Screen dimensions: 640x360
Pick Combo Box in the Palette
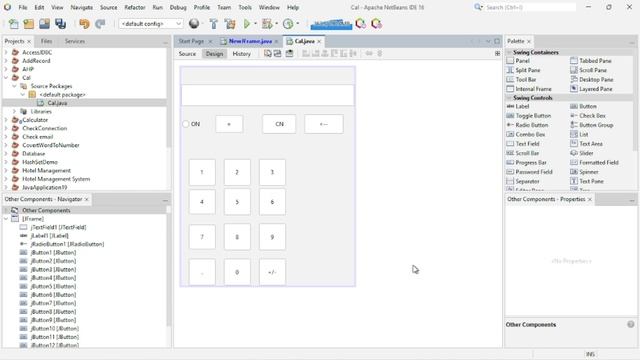coord(526,135)
